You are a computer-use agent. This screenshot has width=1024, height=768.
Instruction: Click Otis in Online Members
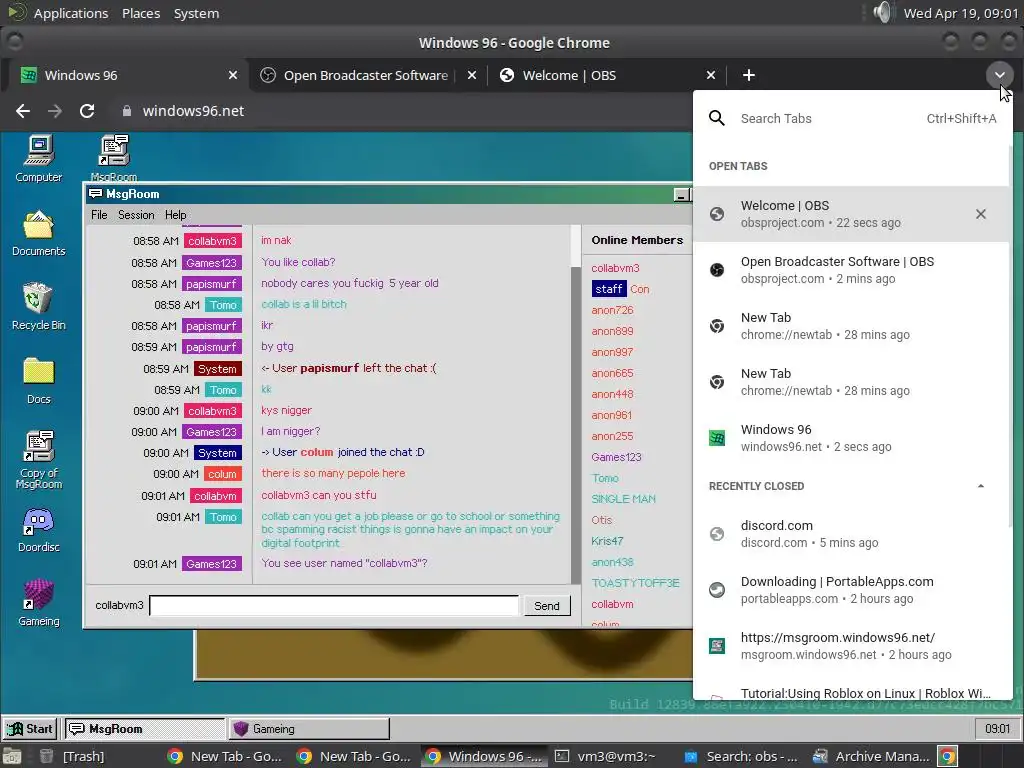[x=601, y=520]
